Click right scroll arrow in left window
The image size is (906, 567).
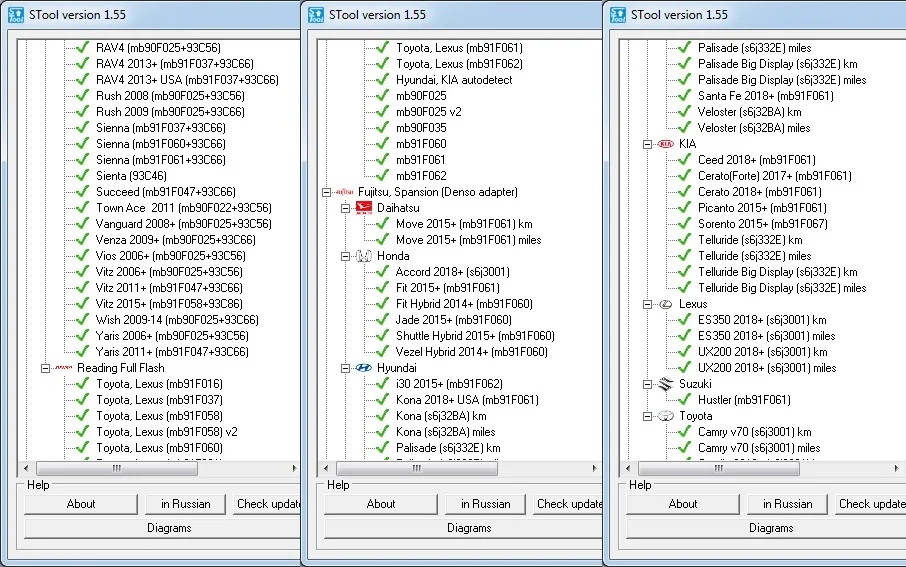(x=294, y=468)
